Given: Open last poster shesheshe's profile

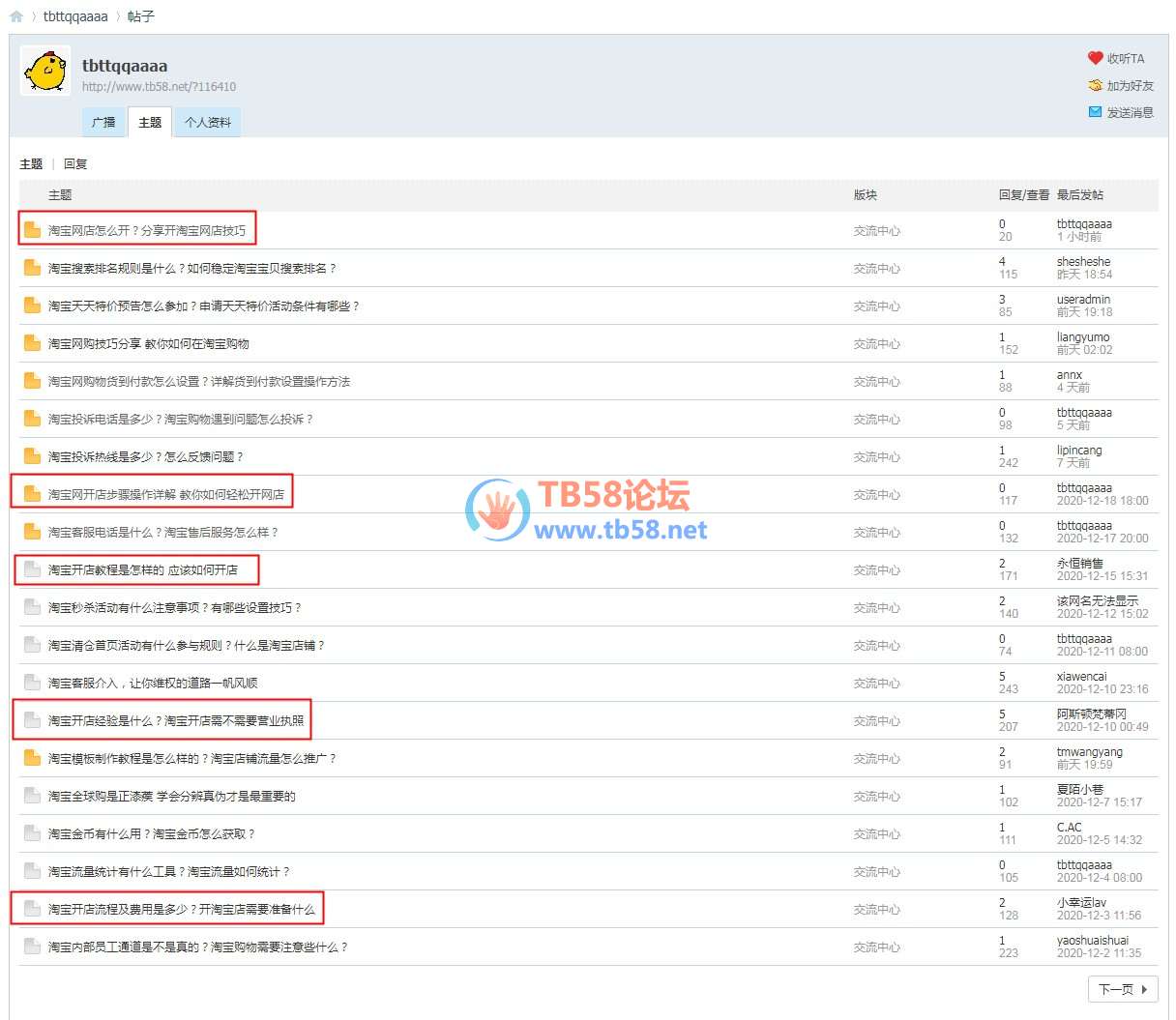Looking at the screenshot, I should pos(1083,262).
